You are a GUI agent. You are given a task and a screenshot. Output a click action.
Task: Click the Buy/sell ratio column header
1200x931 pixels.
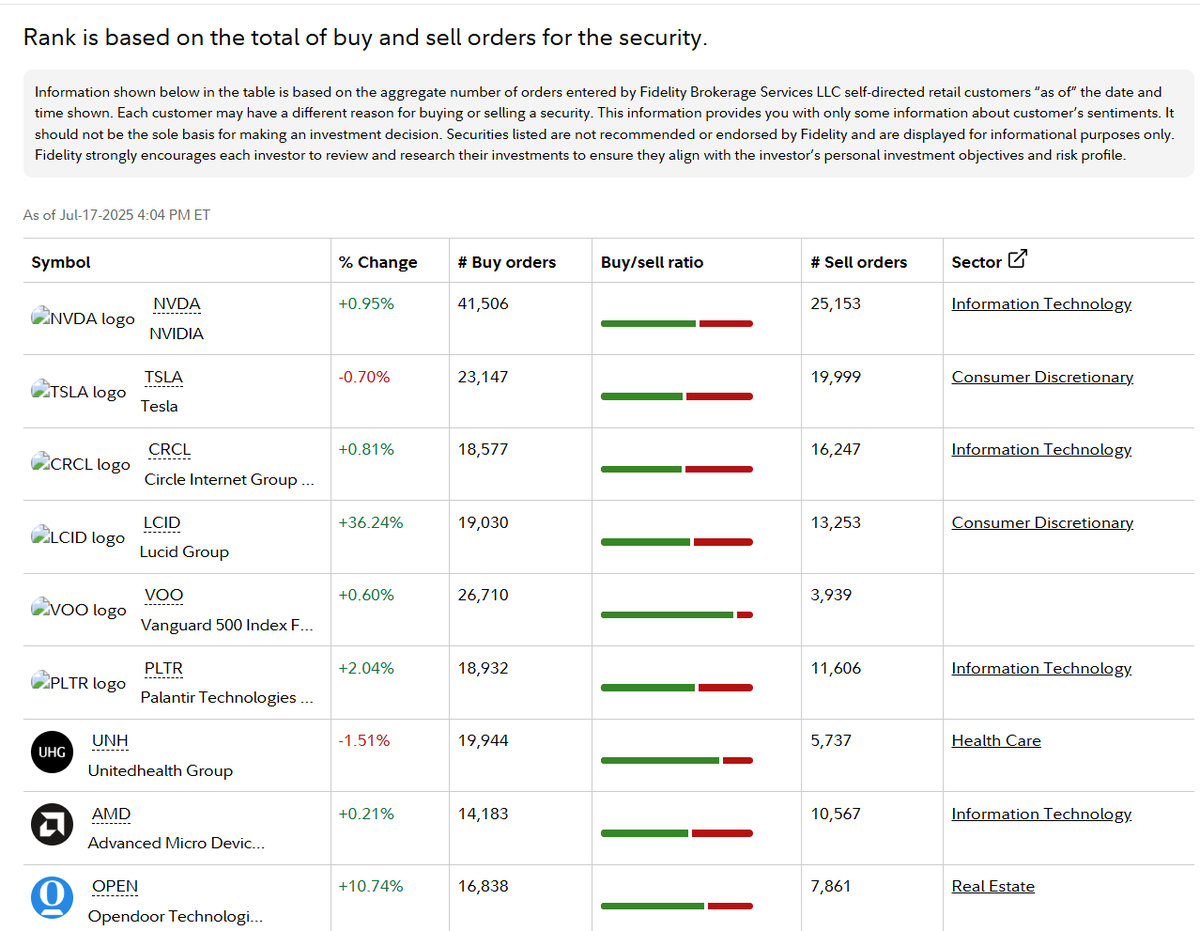[x=652, y=262]
